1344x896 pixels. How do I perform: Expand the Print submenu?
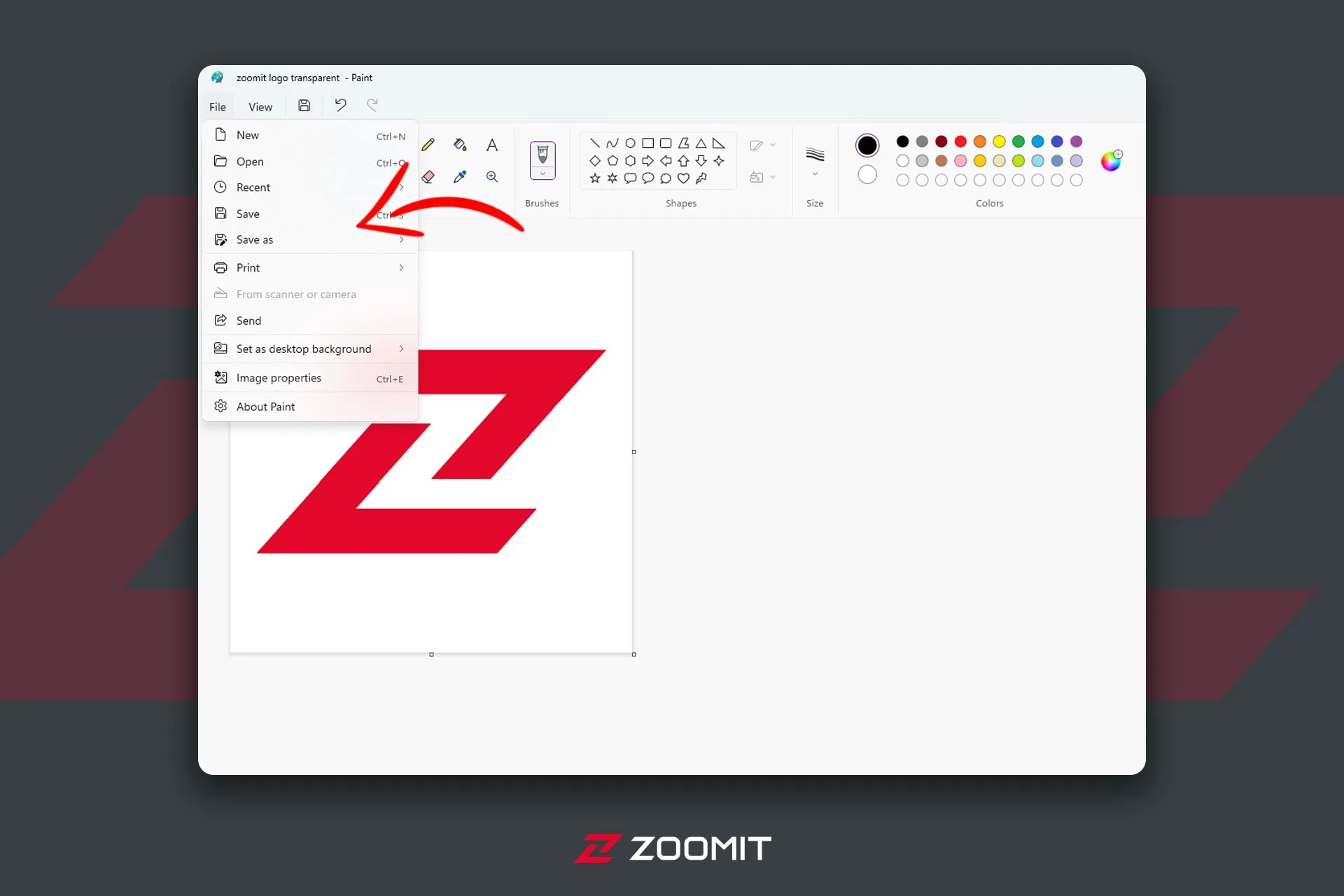pyautogui.click(x=399, y=268)
